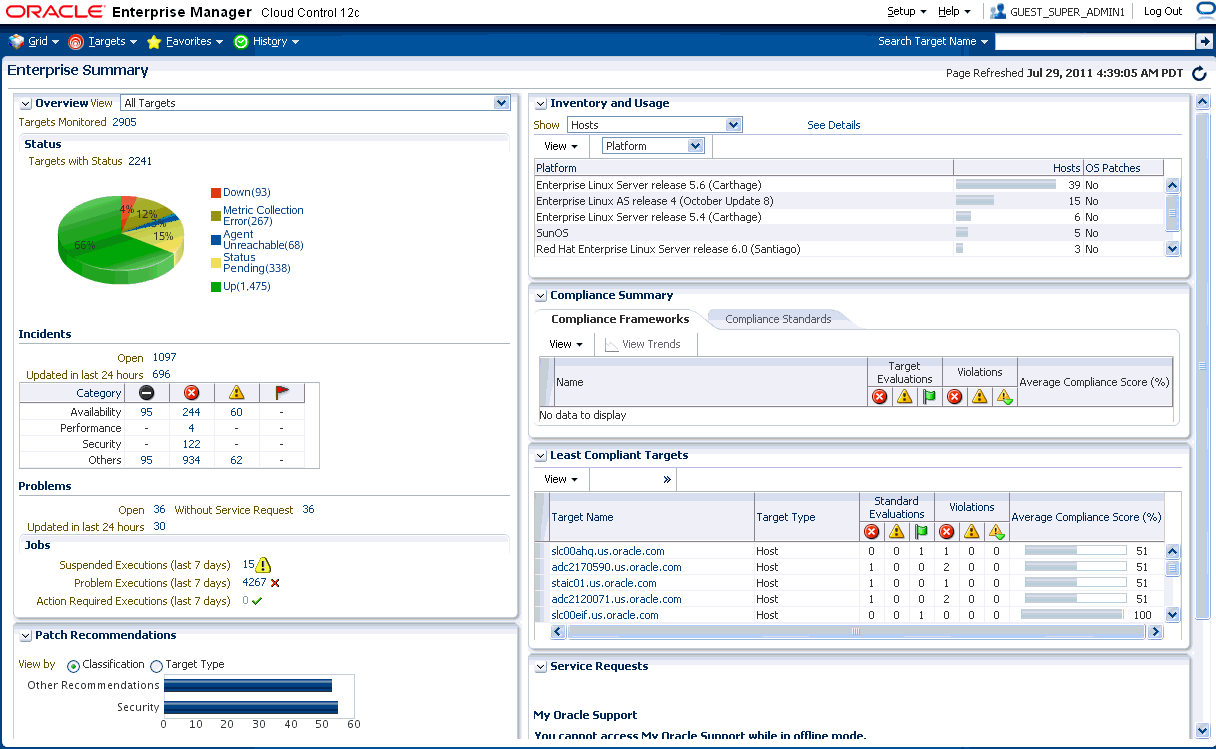Click the History green icon
The width and height of the screenshot is (1216, 749).
coord(240,41)
